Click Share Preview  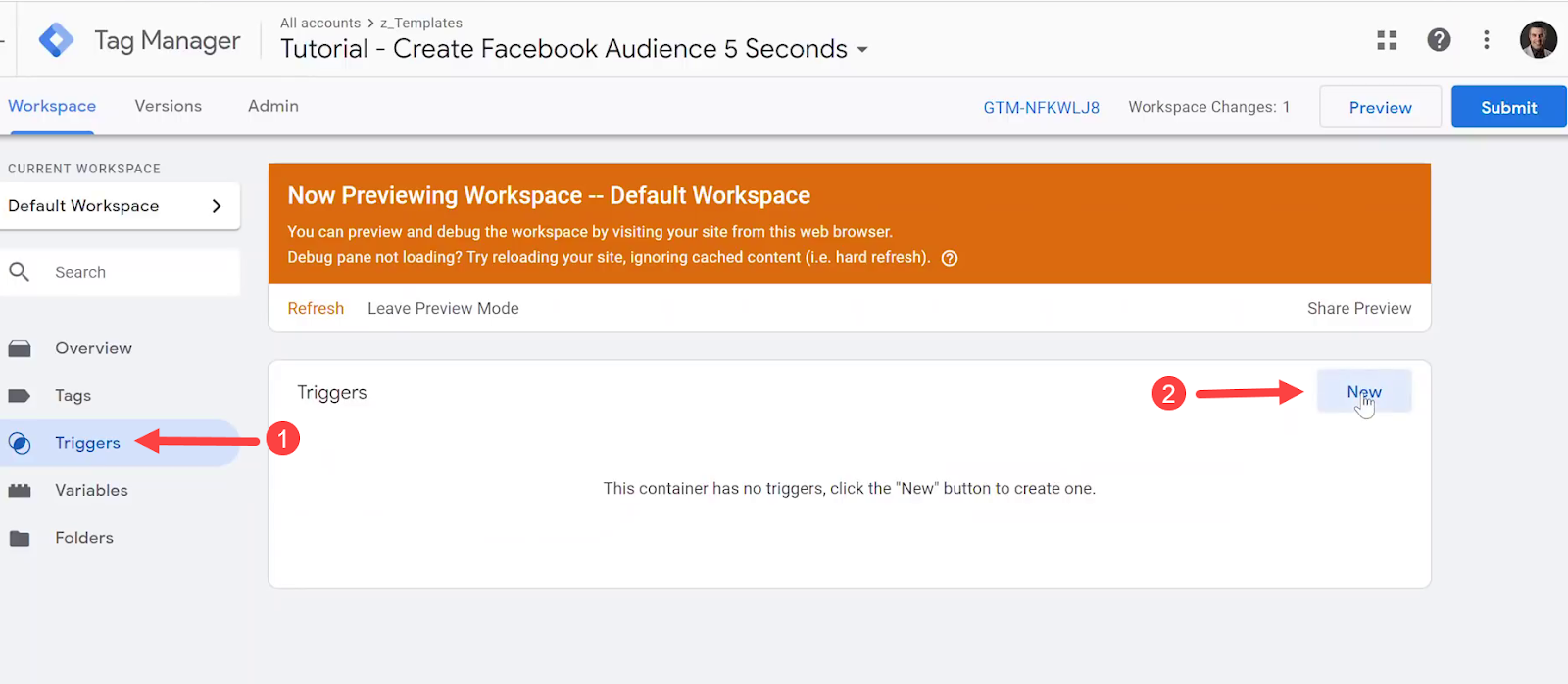pyautogui.click(x=1359, y=308)
